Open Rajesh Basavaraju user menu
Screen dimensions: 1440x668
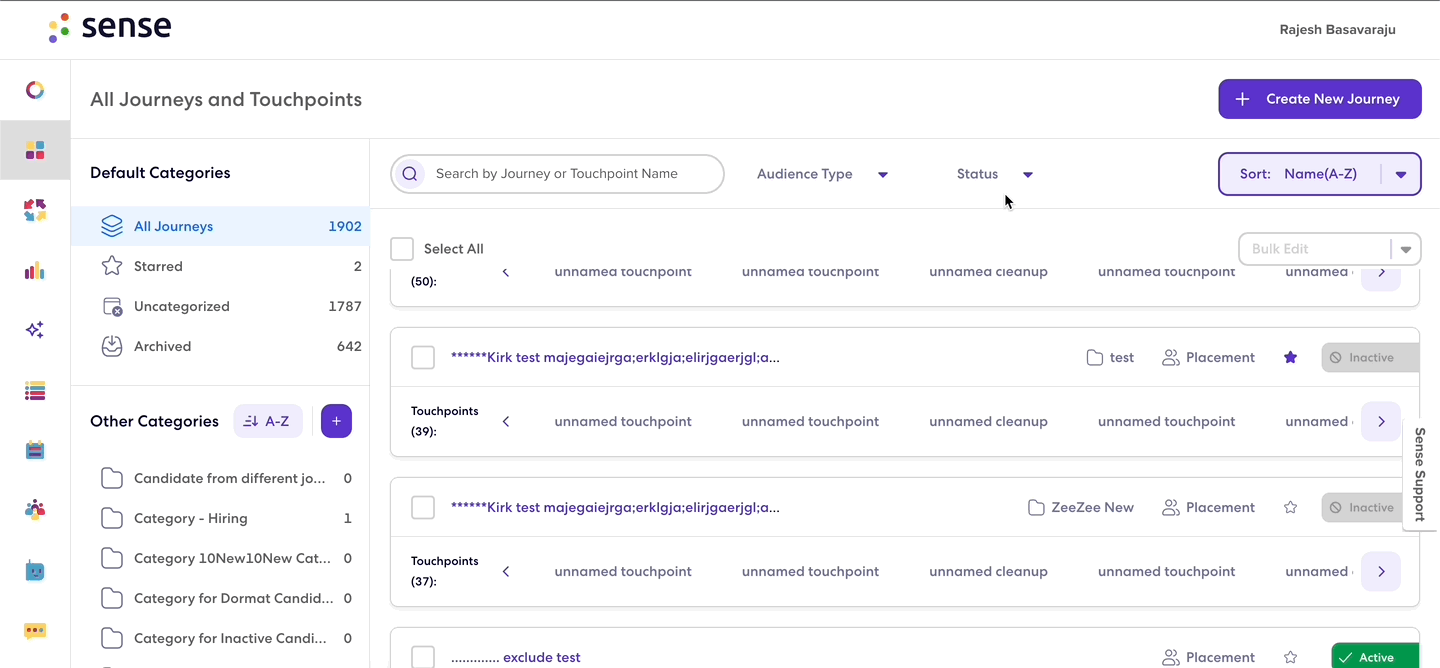click(x=1337, y=29)
